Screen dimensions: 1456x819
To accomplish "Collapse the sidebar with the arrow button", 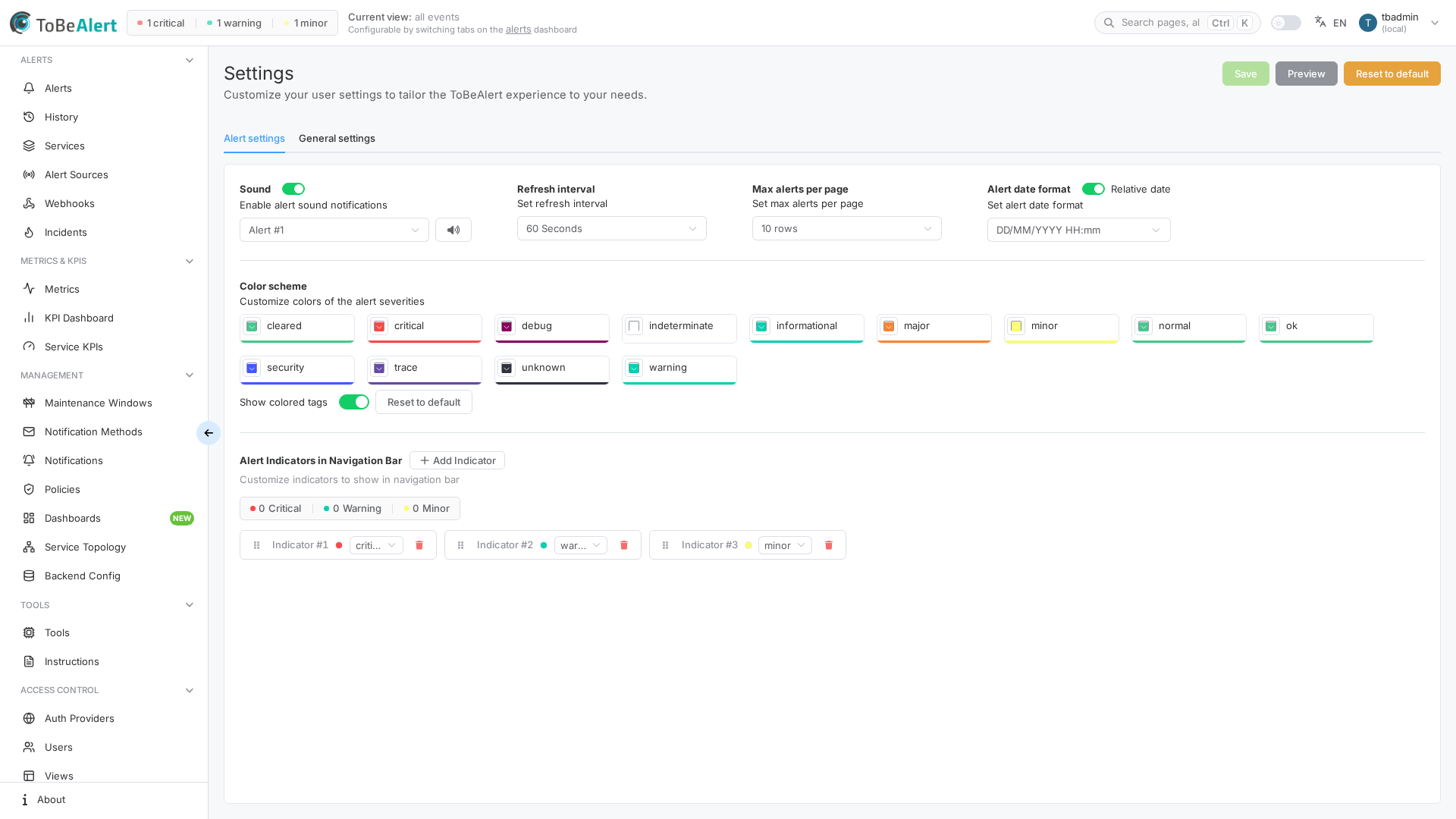I will (x=209, y=433).
